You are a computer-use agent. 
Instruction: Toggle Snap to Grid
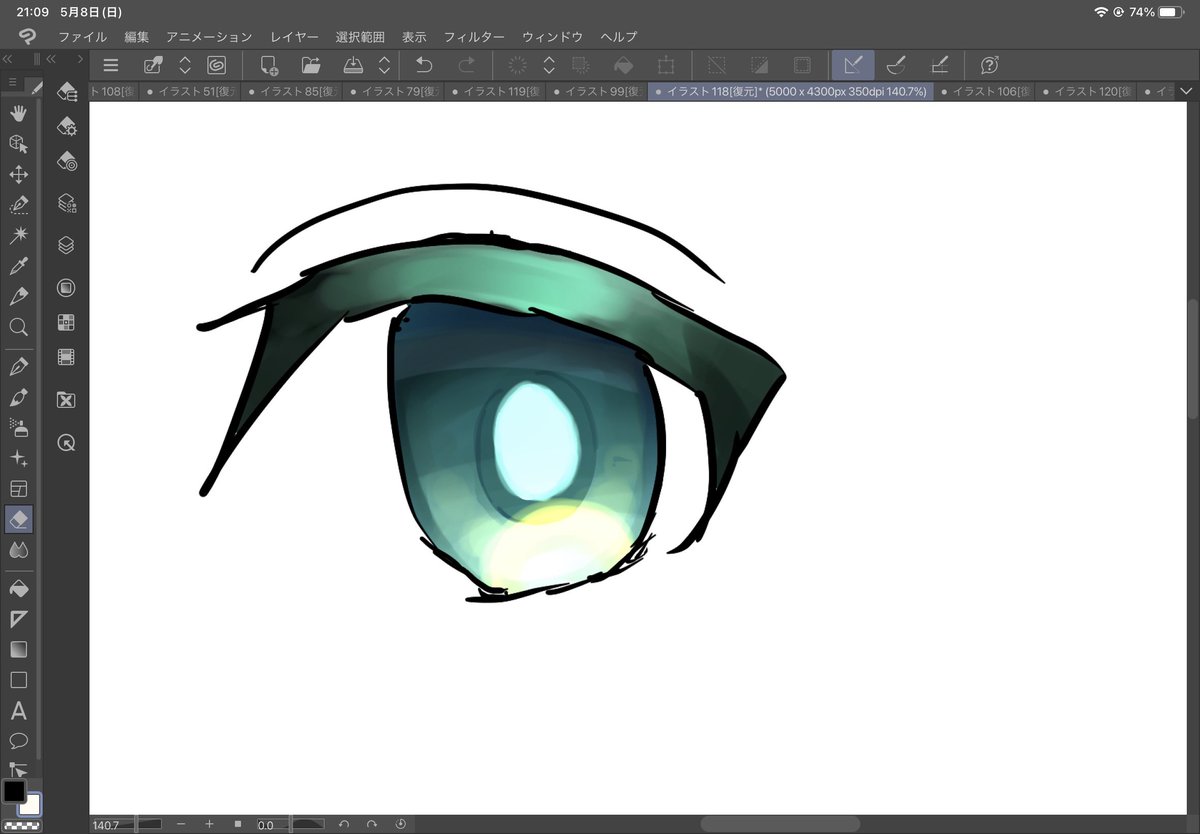click(x=939, y=65)
